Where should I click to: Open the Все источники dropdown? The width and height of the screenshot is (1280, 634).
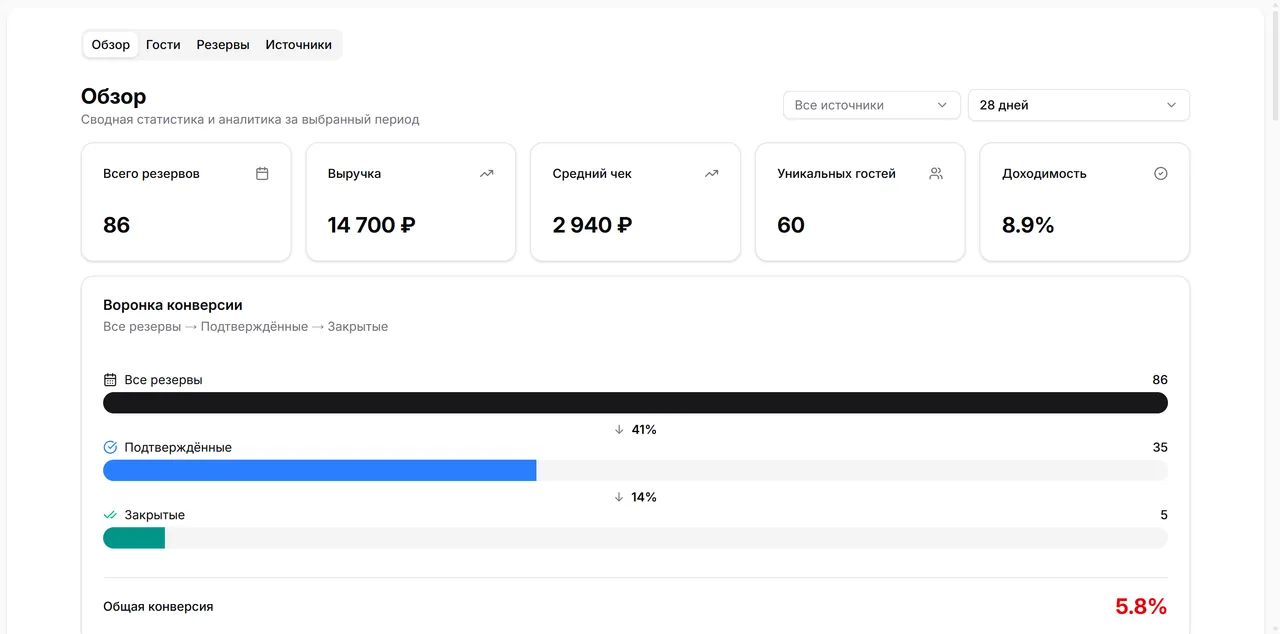pos(872,105)
